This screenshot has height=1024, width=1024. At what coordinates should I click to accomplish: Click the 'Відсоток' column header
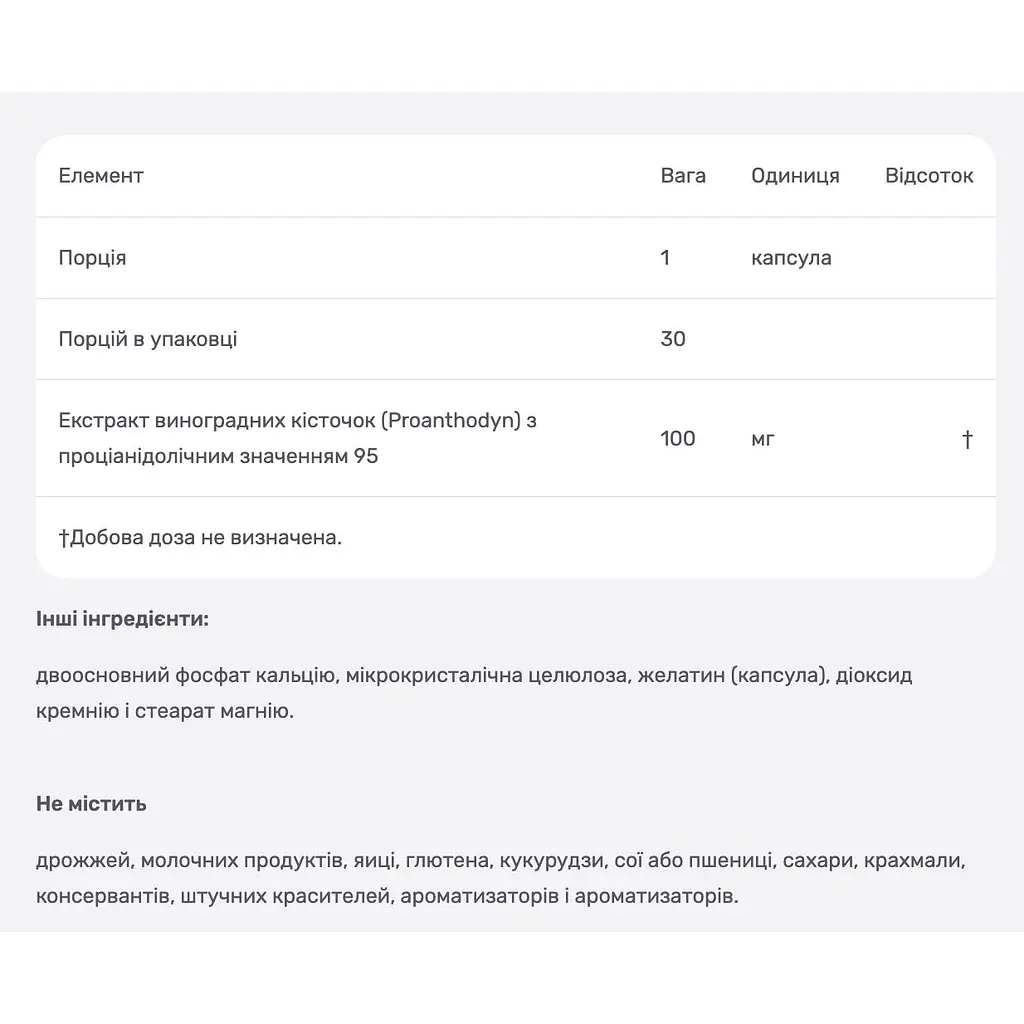point(929,176)
